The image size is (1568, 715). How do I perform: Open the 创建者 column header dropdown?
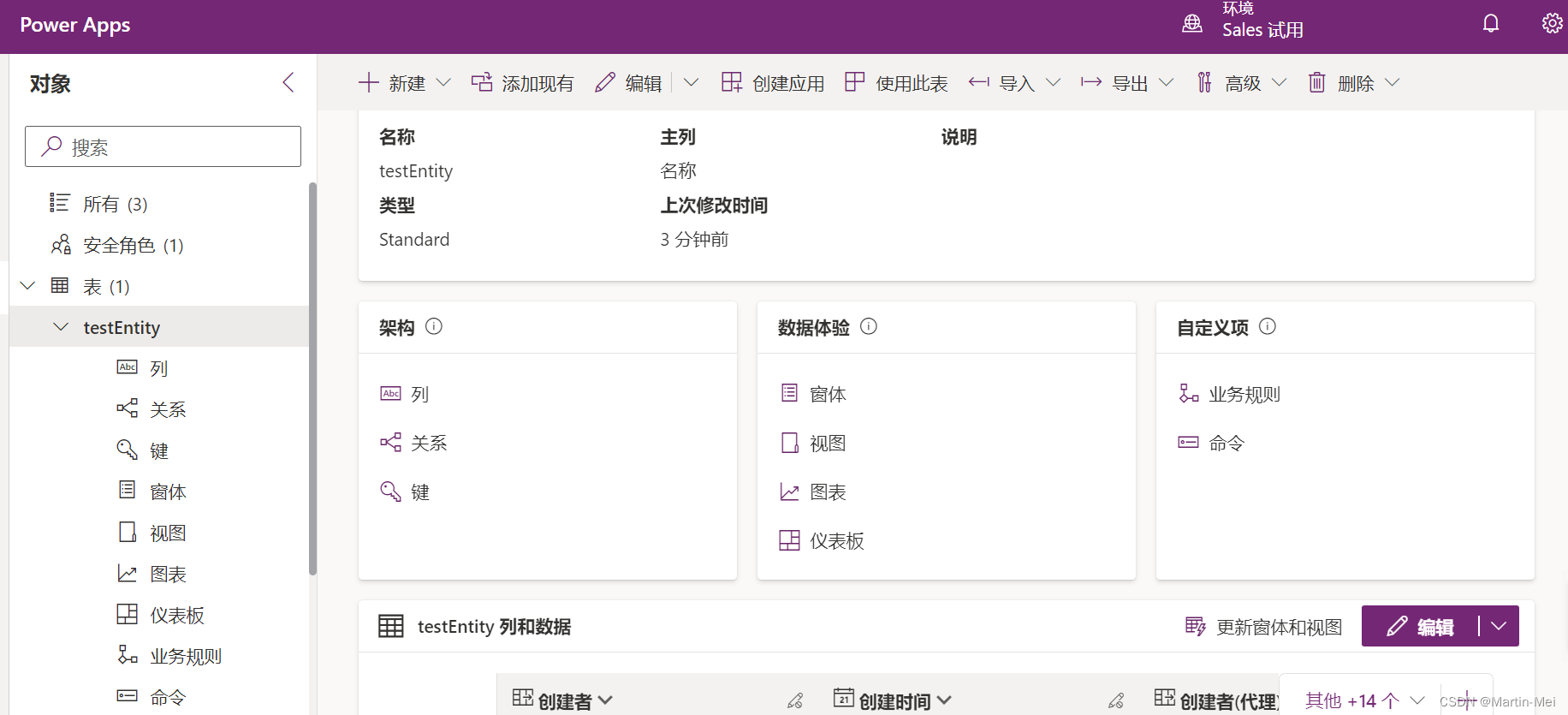(x=605, y=700)
